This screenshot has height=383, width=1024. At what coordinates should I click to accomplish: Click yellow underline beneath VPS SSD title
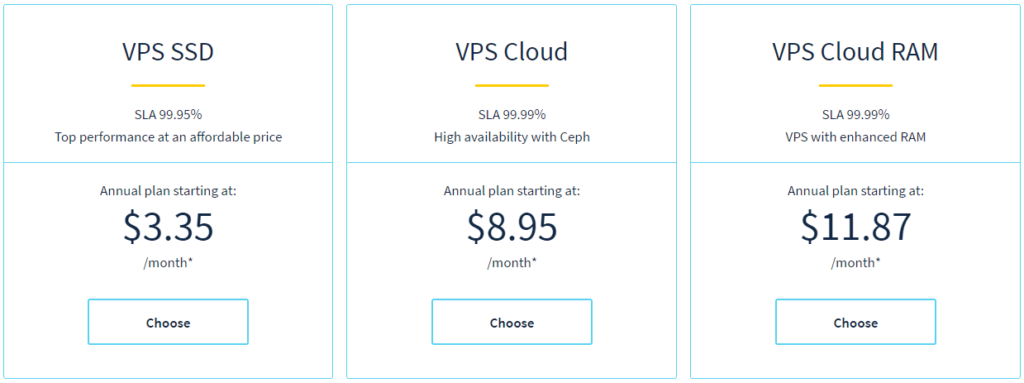click(x=168, y=85)
